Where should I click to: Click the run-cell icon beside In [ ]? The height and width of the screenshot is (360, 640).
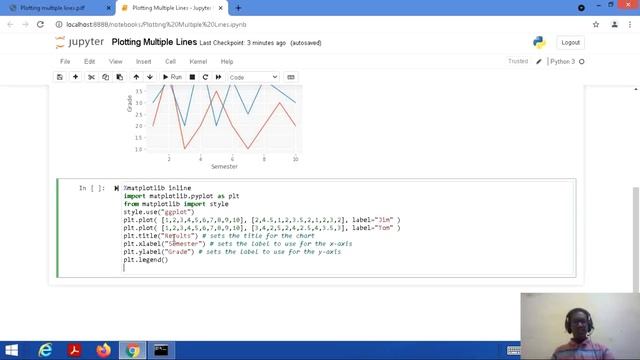coord(116,188)
